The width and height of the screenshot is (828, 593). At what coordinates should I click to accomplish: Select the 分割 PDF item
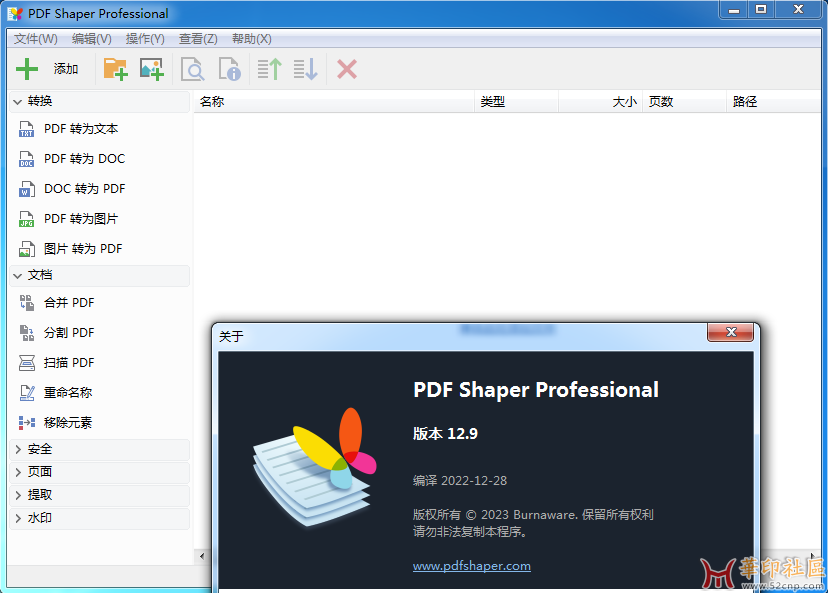pyautogui.click(x=69, y=333)
